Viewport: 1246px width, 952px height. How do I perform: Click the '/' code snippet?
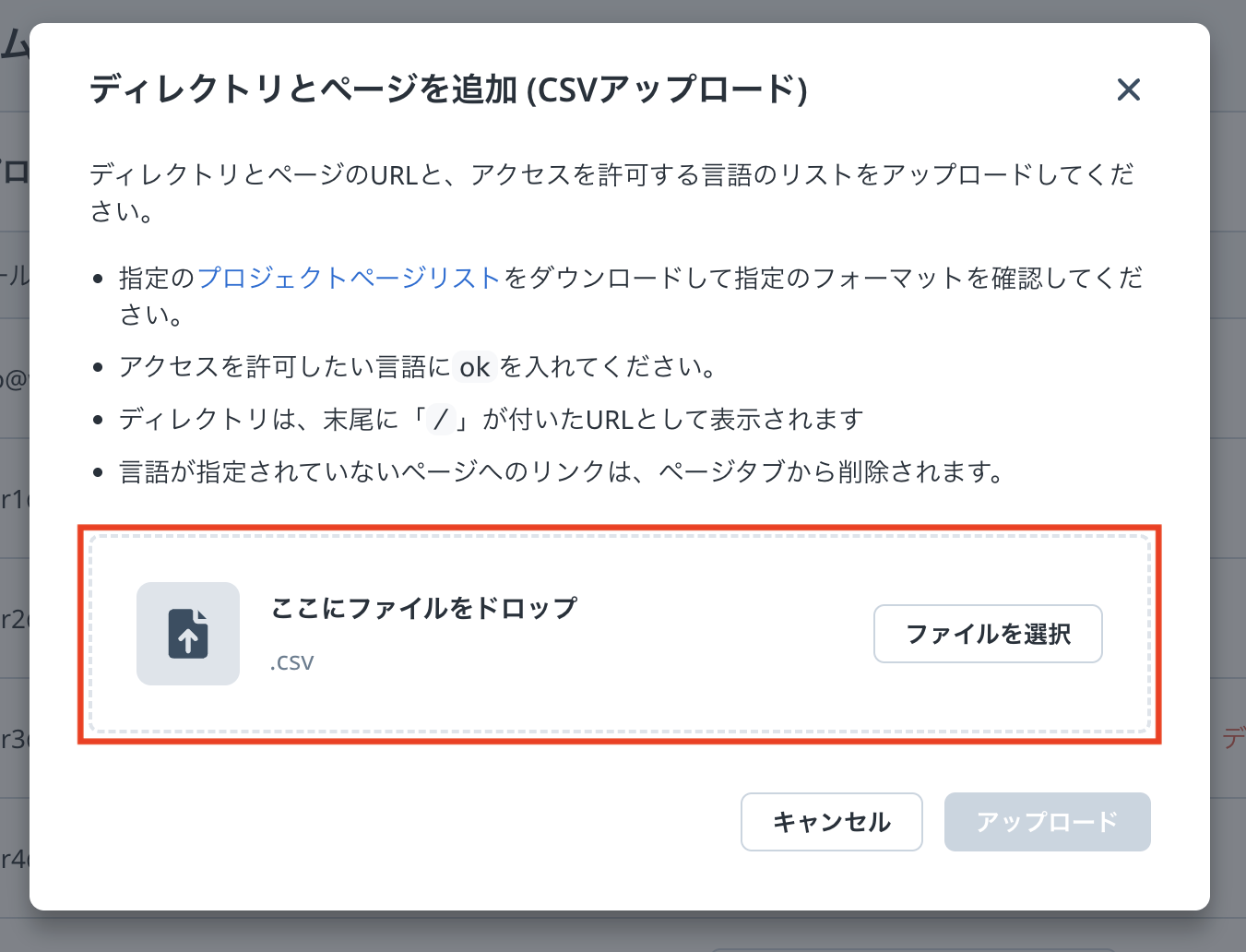(x=441, y=420)
